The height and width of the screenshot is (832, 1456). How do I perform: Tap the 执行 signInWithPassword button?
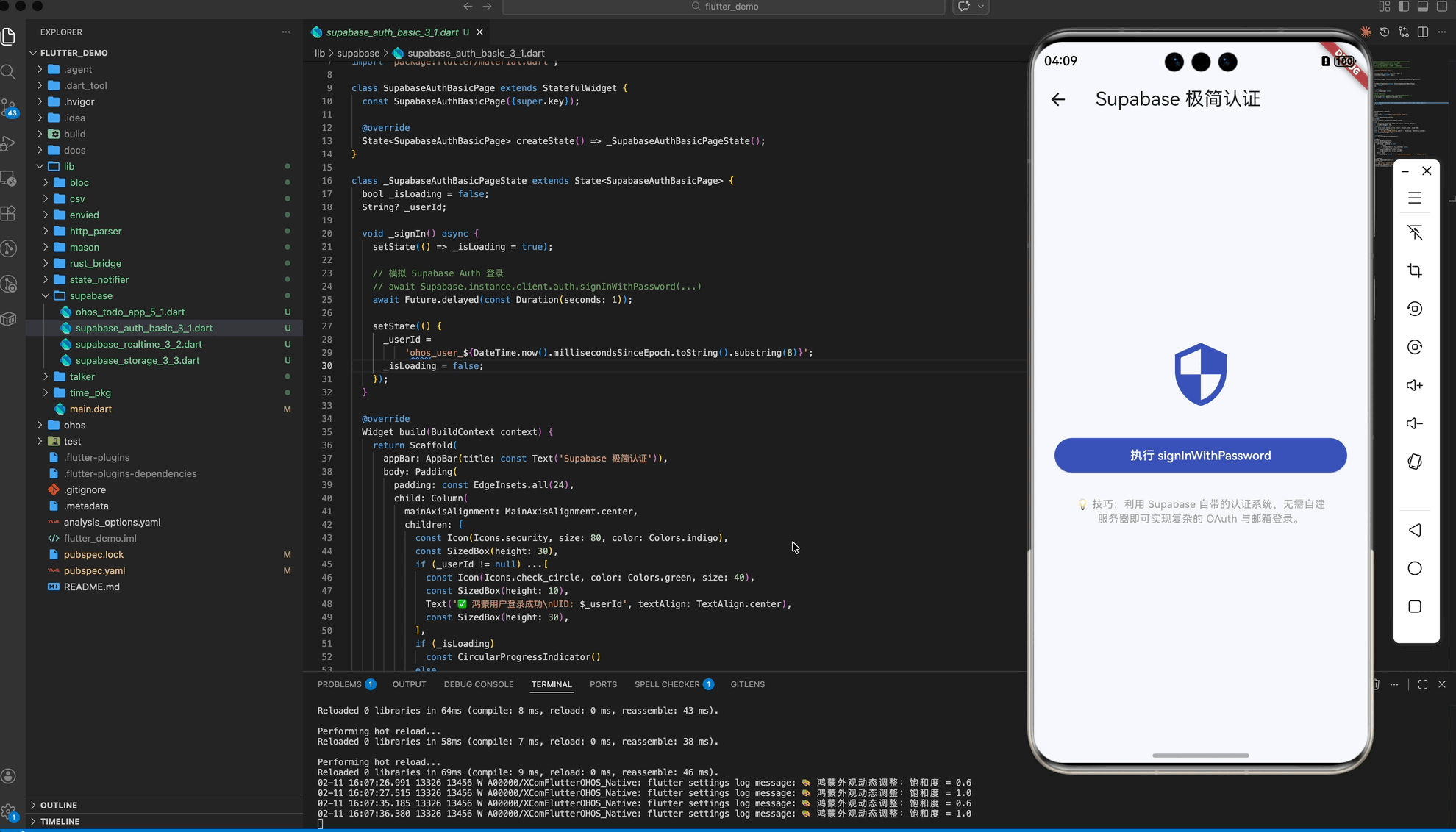click(1199, 456)
